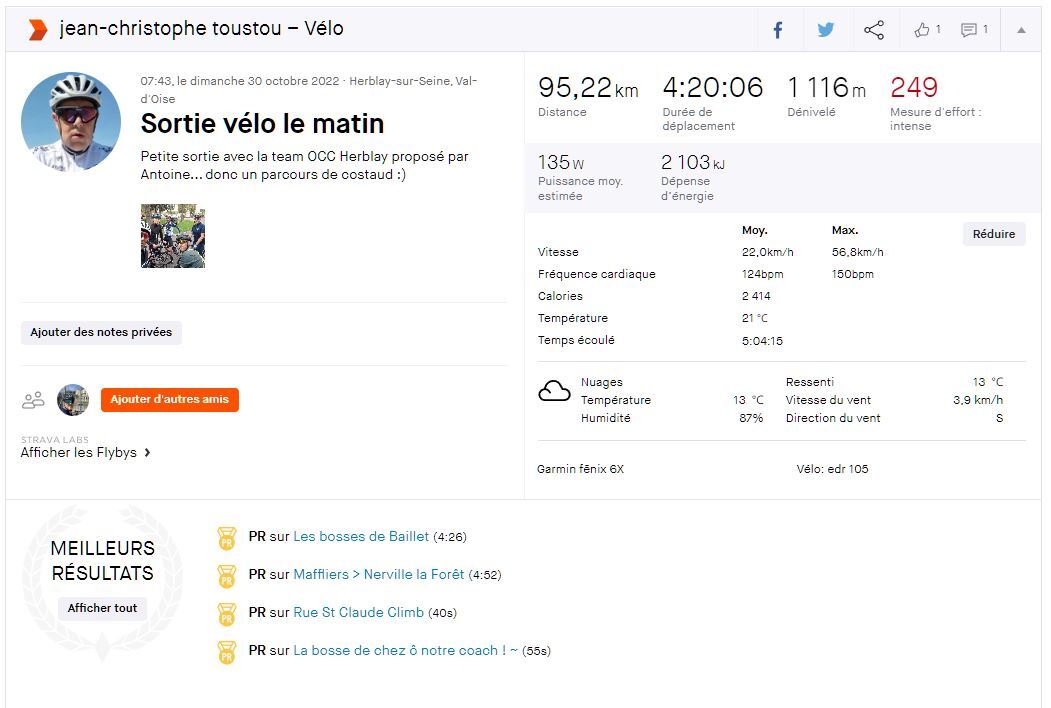1051x708 pixels.
Task: Share the activity on Twitter
Action: point(826,30)
